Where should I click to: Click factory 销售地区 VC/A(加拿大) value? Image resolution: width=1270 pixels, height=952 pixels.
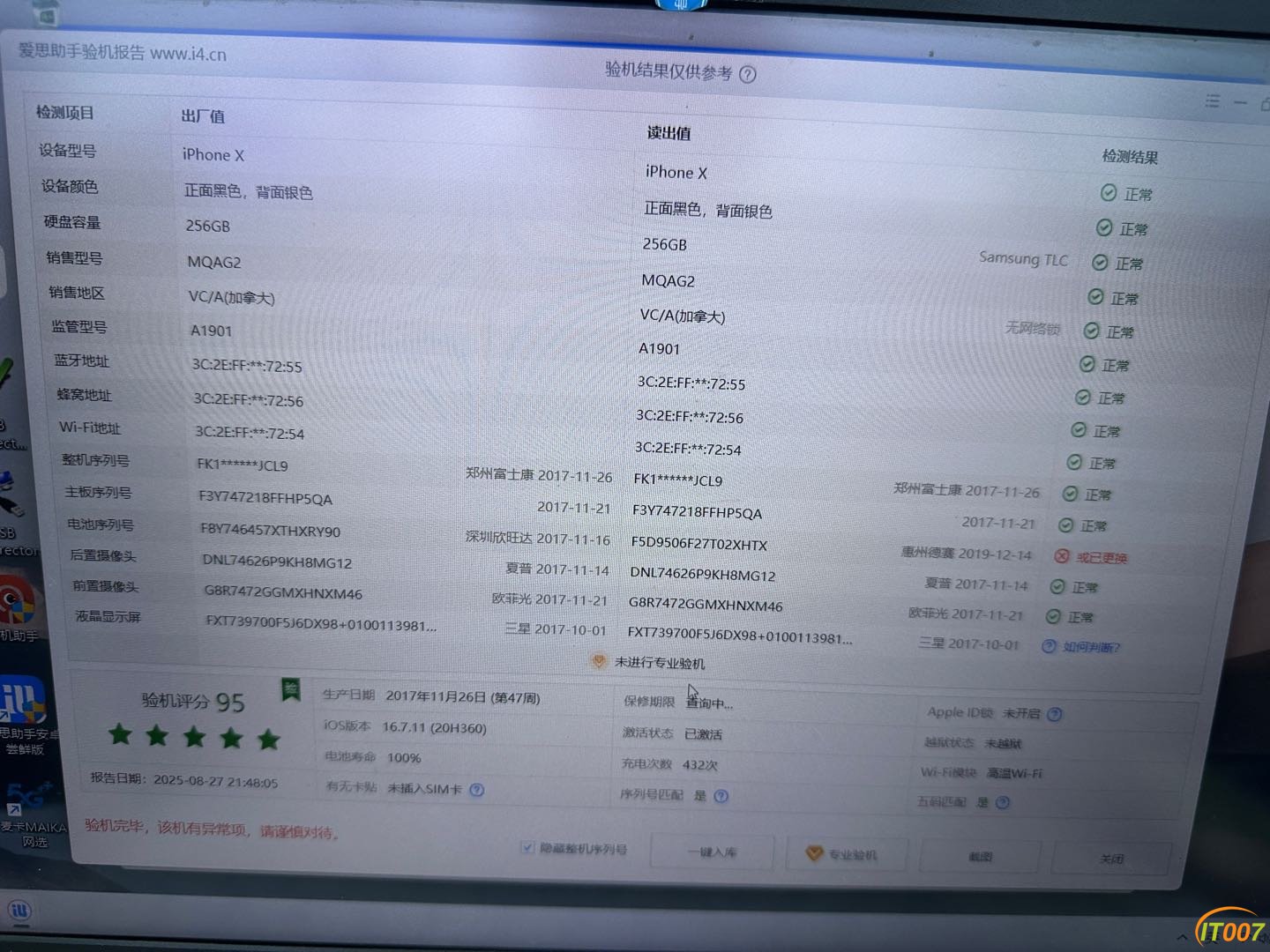point(232,297)
